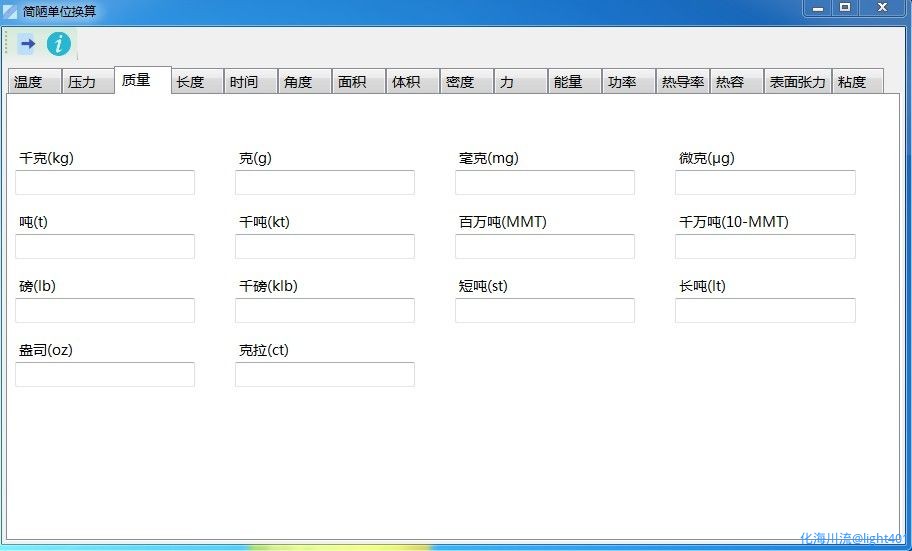Click the app icon in title bar
The width and height of the screenshot is (912, 551).
[x=10, y=11]
